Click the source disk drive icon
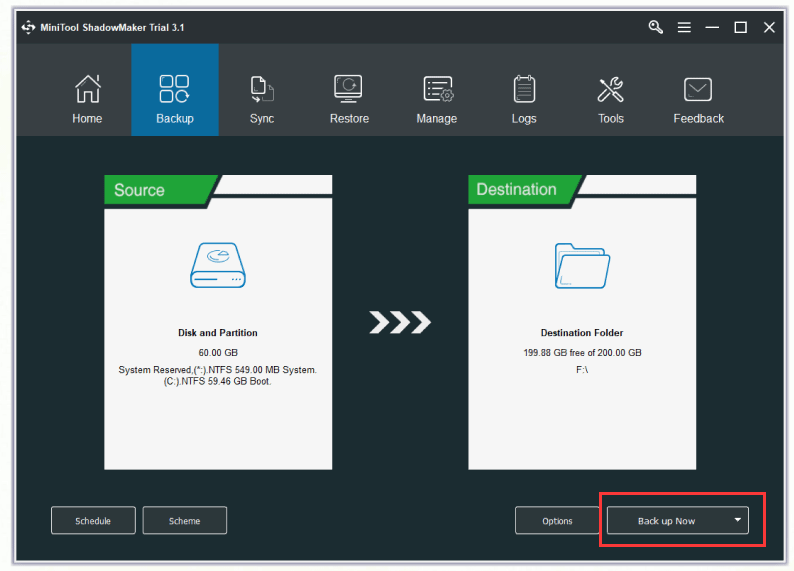The height and width of the screenshot is (571, 794). coord(218,265)
